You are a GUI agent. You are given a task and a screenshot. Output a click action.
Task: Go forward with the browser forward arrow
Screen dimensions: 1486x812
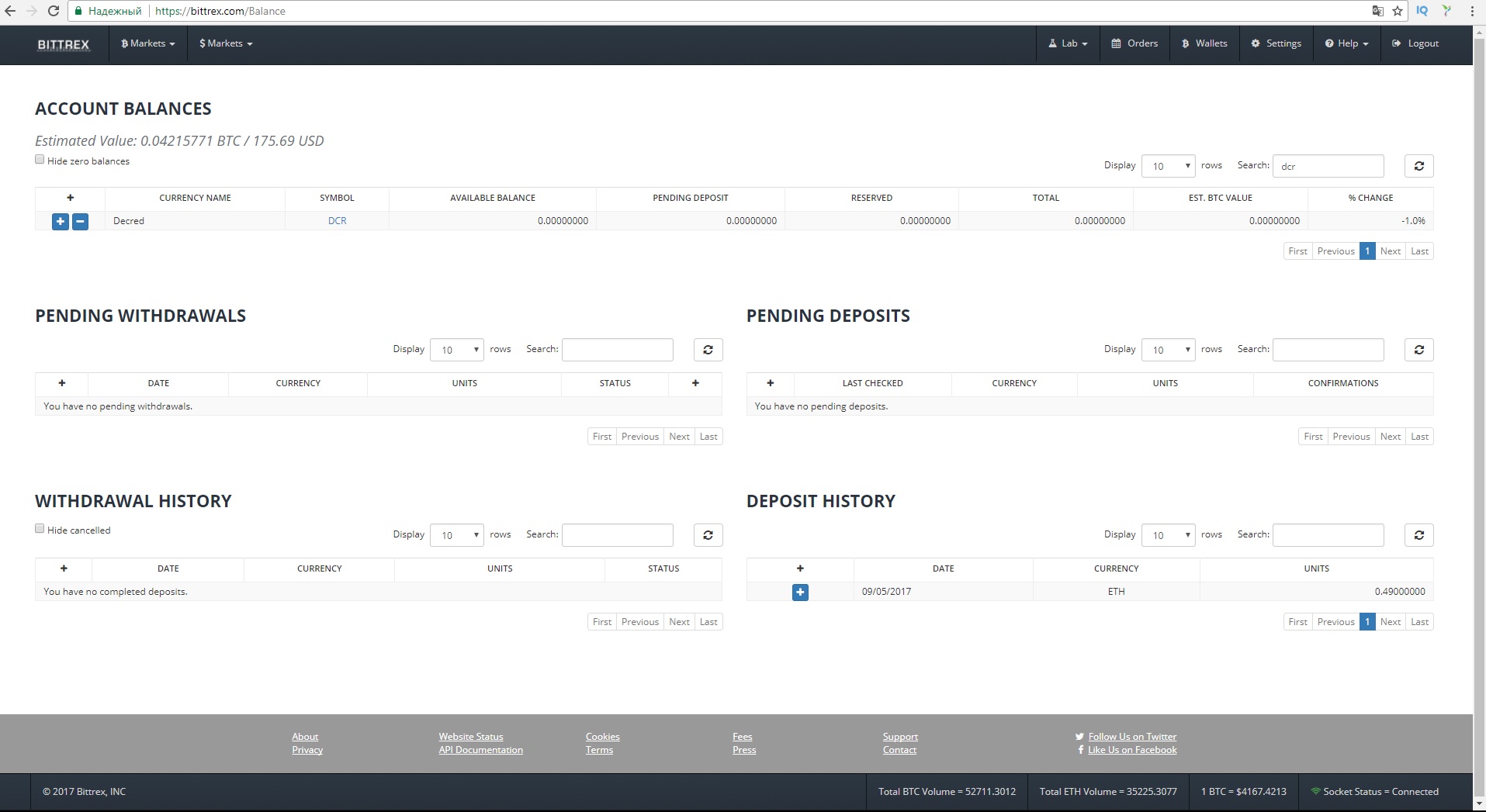pyautogui.click(x=32, y=11)
